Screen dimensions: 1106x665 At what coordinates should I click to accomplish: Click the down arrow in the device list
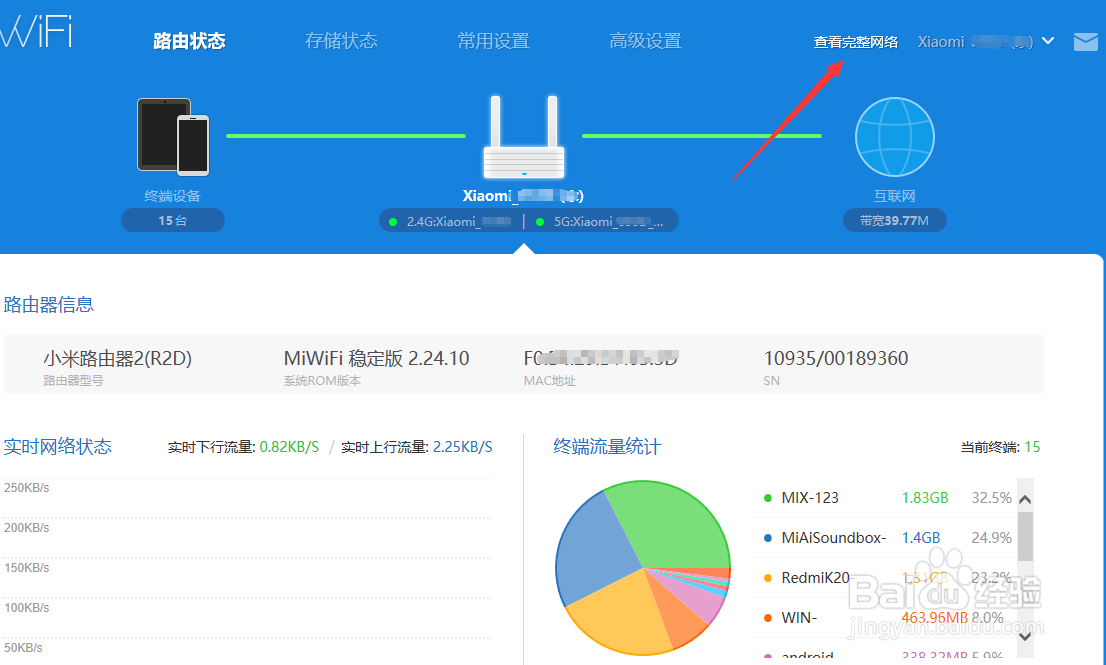pos(1026,636)
